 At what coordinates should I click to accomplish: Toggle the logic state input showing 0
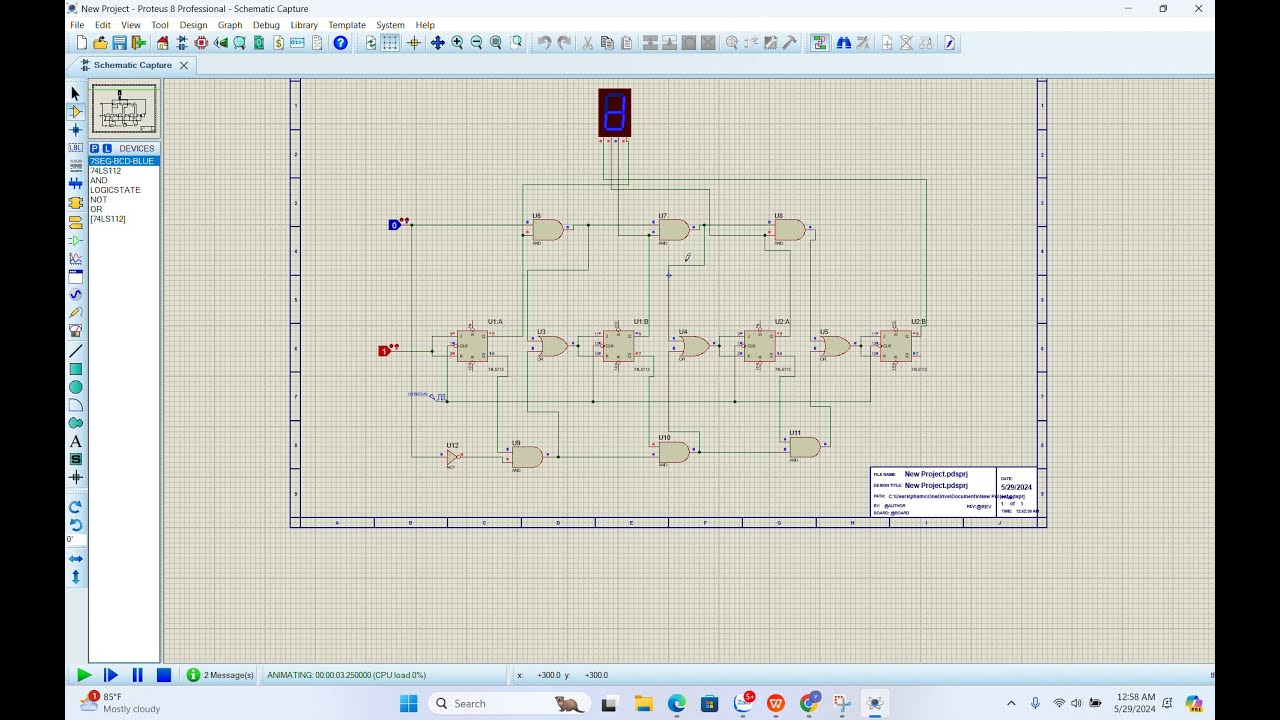(x=394, y=225)
